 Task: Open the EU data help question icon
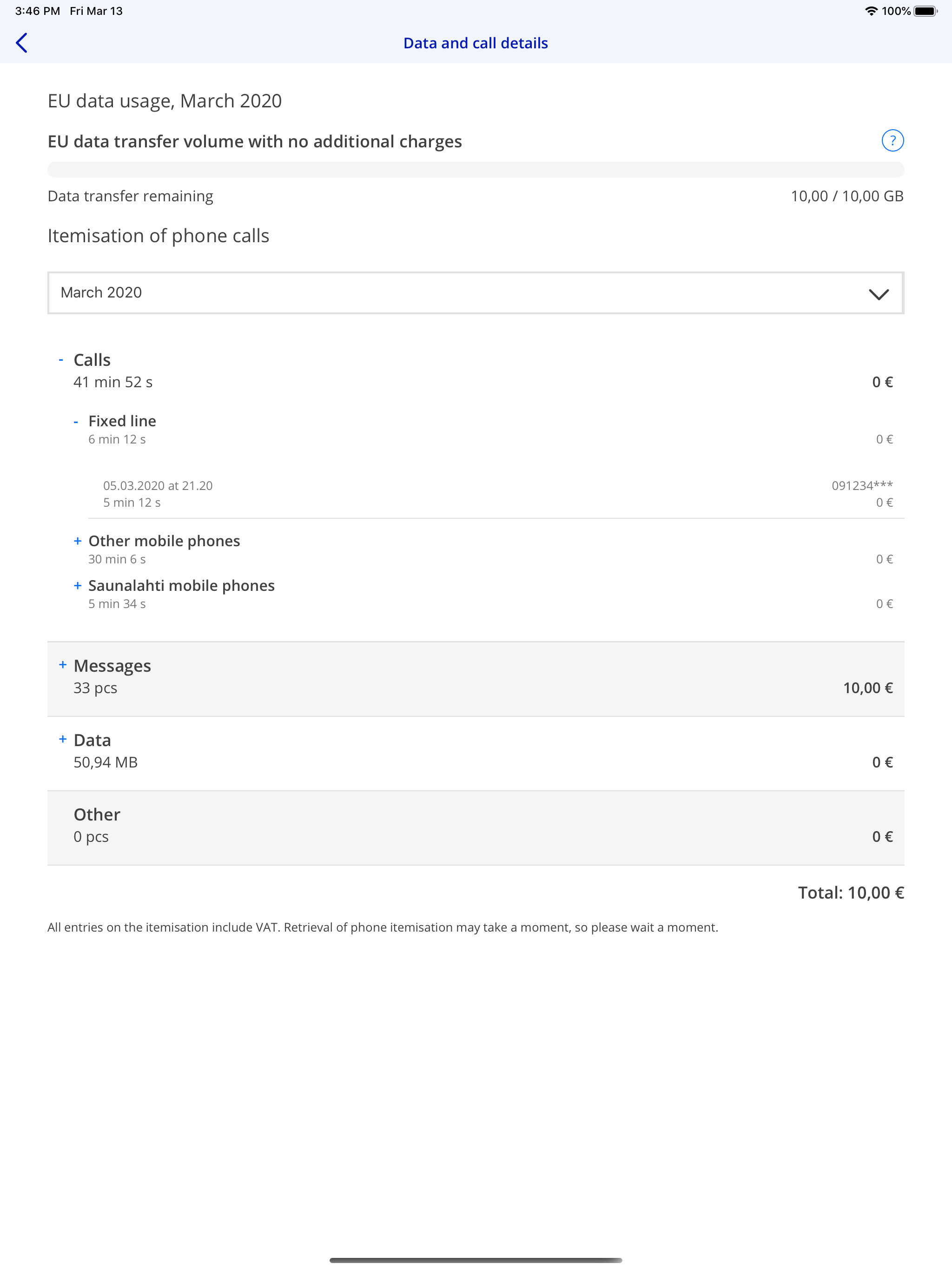coord(892,141)
